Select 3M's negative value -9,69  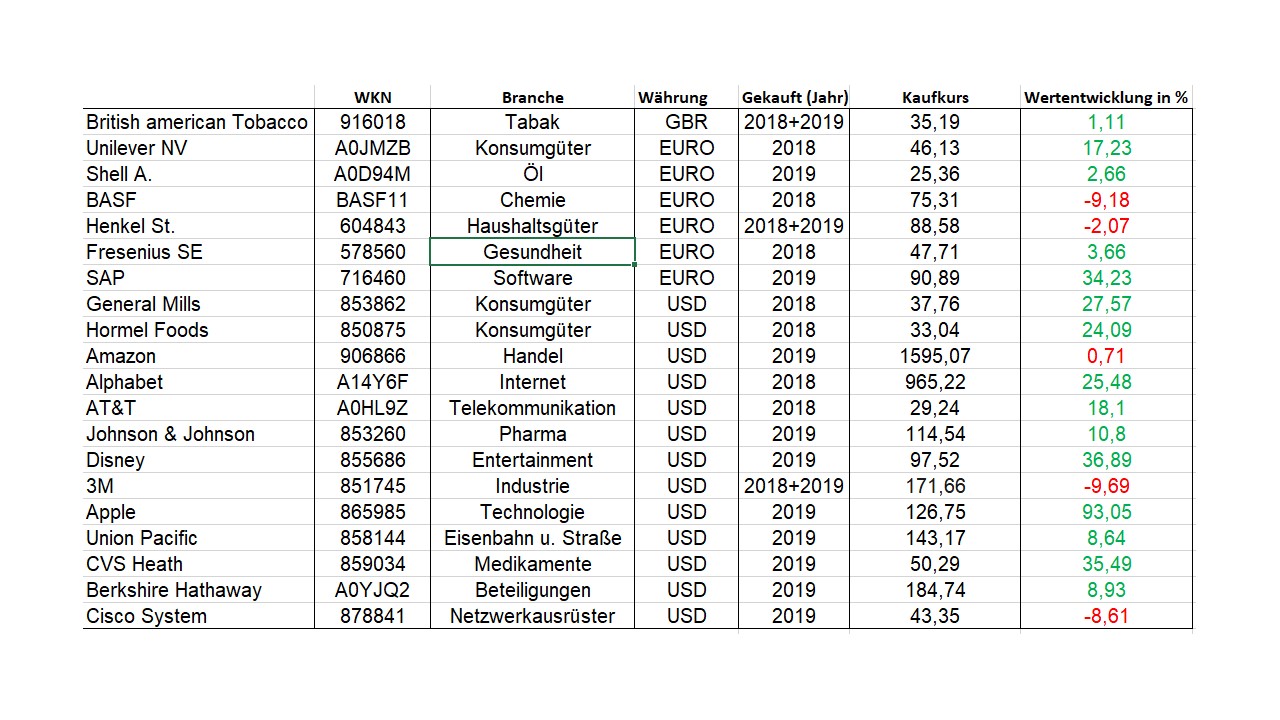tap(1106, 486)
